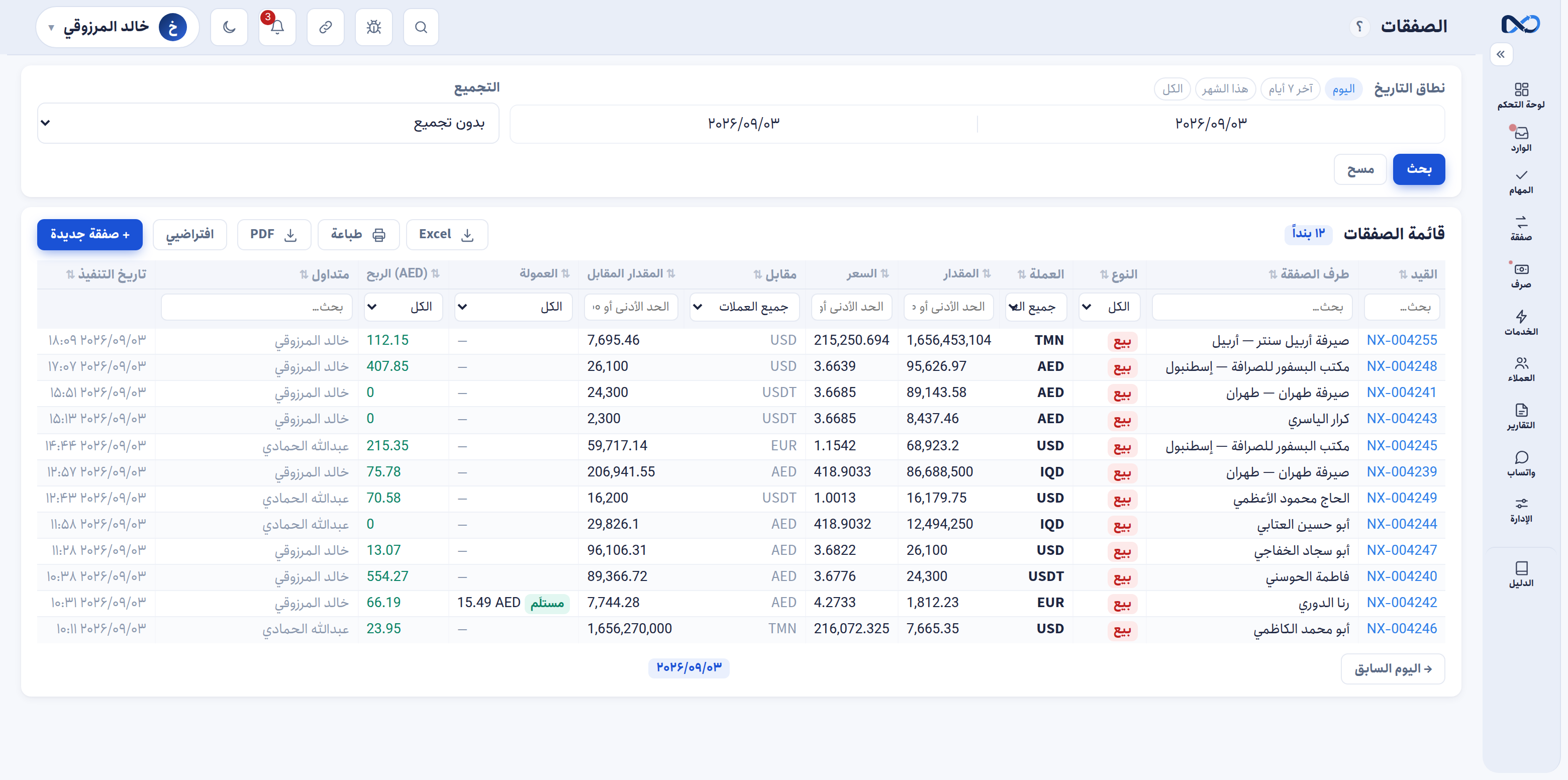Open the العمولة filter dropdown
Screen dimensions: 1568x780
point(514,307)
